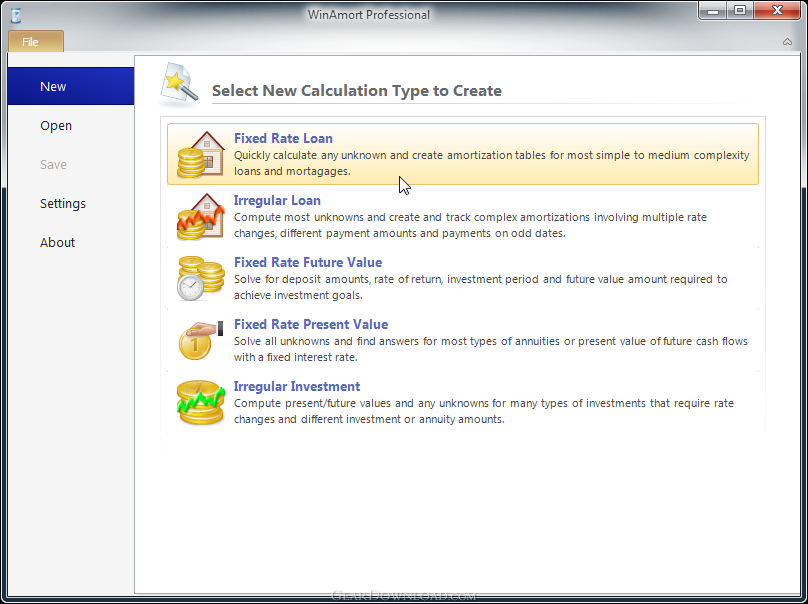Viewport: 808px width, 604px height.
Task: Click the Fixed Rate Present Value coin icon
Action: [x=201, y=340]
